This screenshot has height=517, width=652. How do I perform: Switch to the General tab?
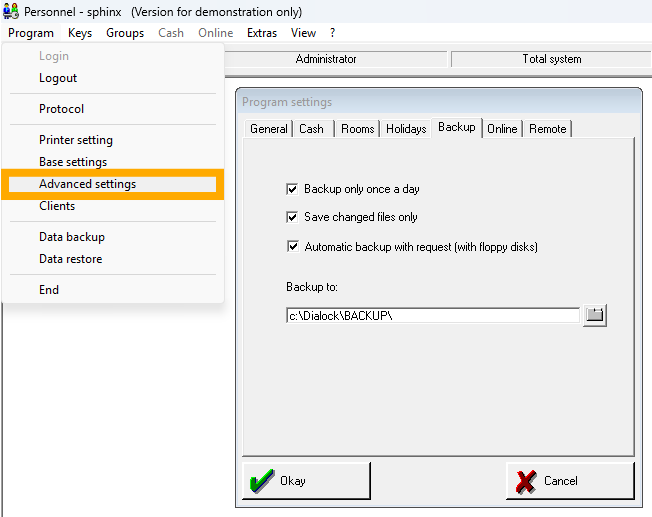click(x=268, y=129)
